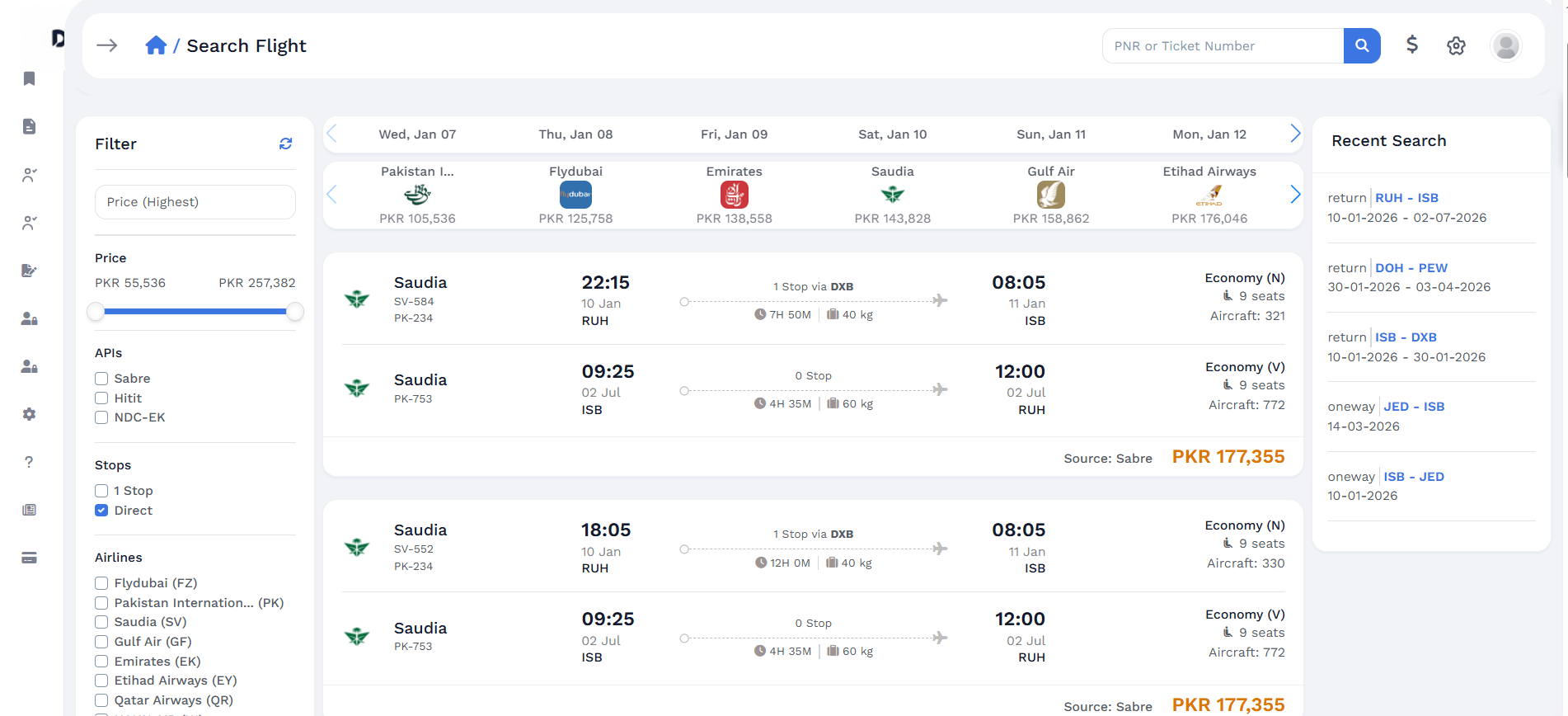Viewport: 1568px width, 716px height.
Task: Check the Qatar Airways (QR) filter
Action: point(101,700)
